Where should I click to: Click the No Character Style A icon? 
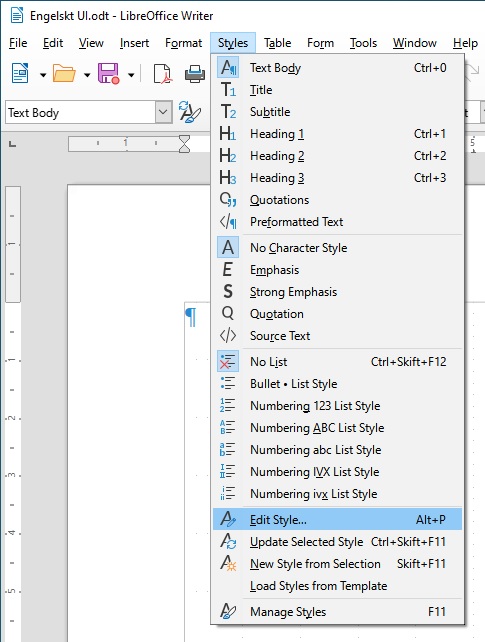228,248
